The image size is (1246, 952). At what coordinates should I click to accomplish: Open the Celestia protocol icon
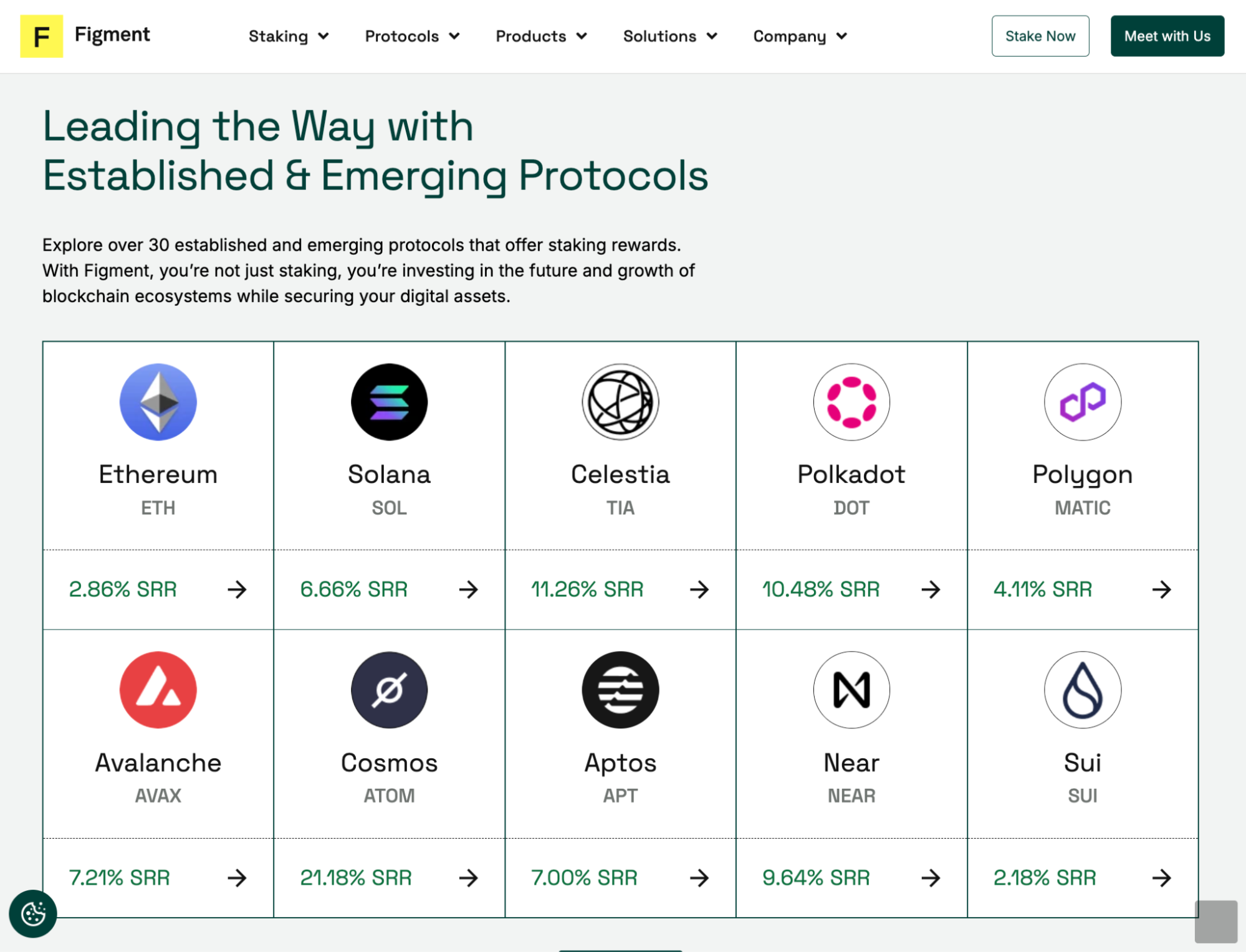point(620,402)
